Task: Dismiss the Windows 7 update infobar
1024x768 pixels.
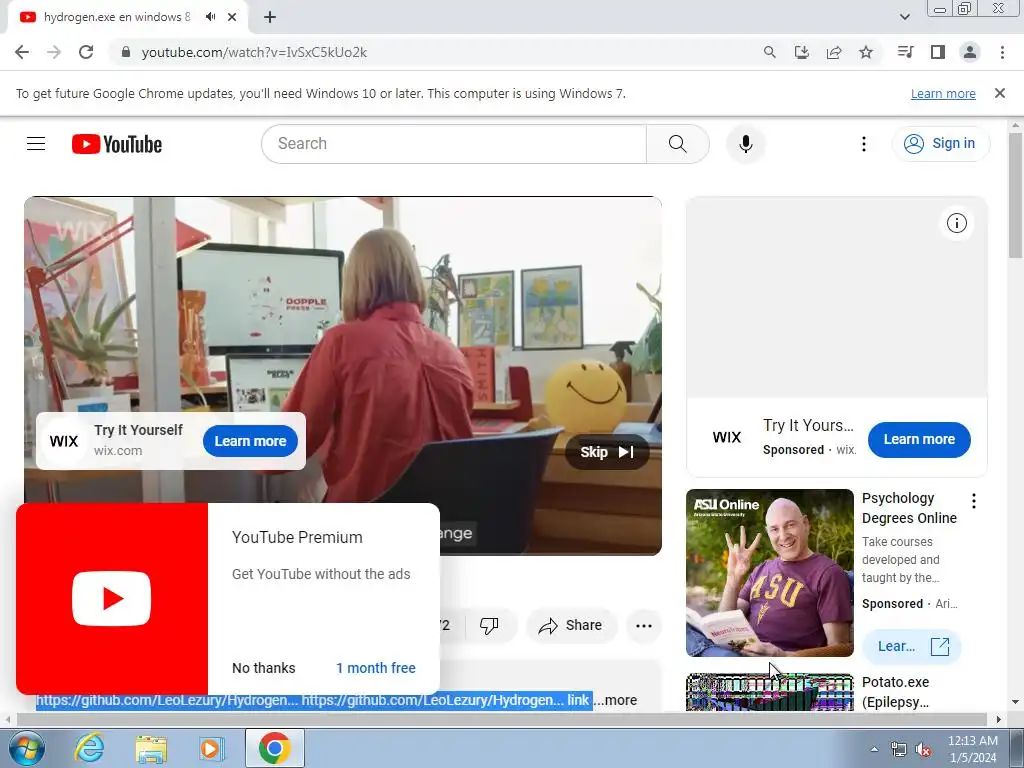Action: [x=999, y=93]
